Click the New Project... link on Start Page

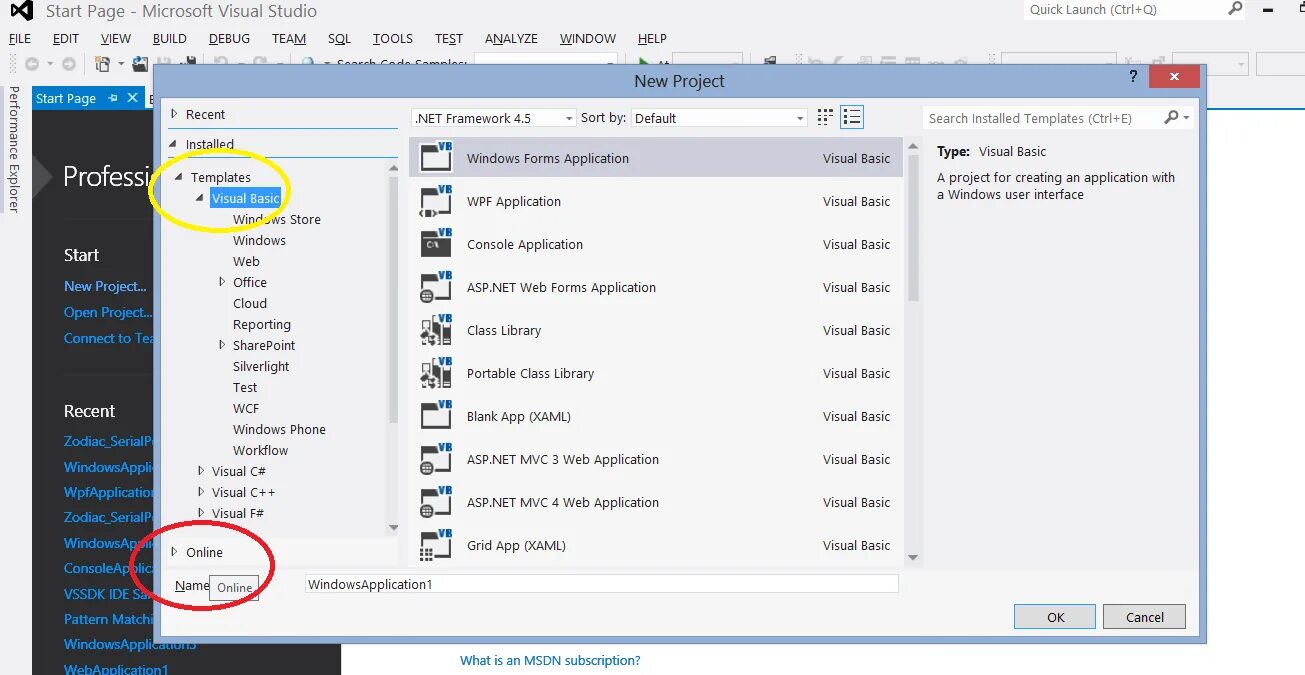[x=105, y=286]
